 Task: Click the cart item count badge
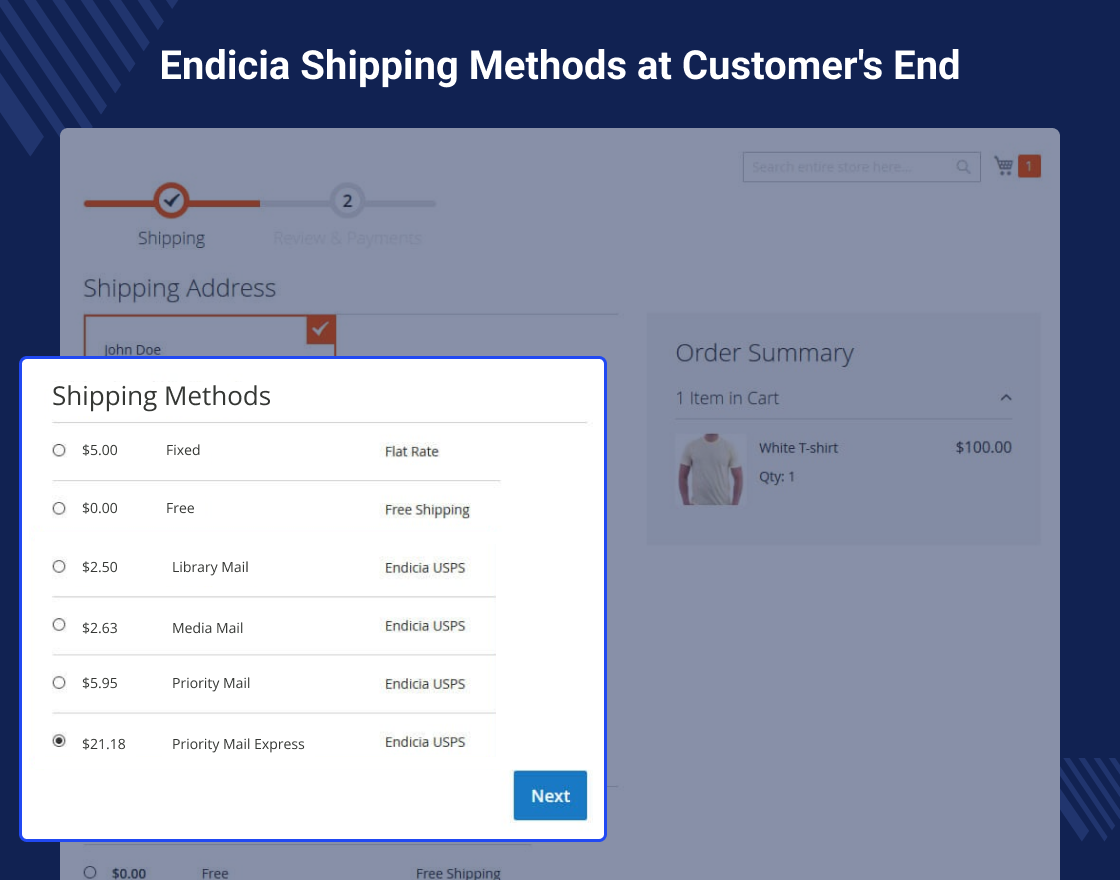coord(1029,166)
